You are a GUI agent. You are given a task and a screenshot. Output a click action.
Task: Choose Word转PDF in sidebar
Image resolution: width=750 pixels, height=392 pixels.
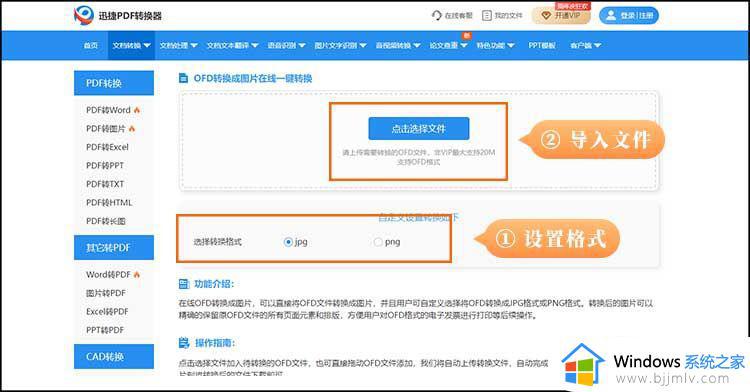(x=108, y=274)
